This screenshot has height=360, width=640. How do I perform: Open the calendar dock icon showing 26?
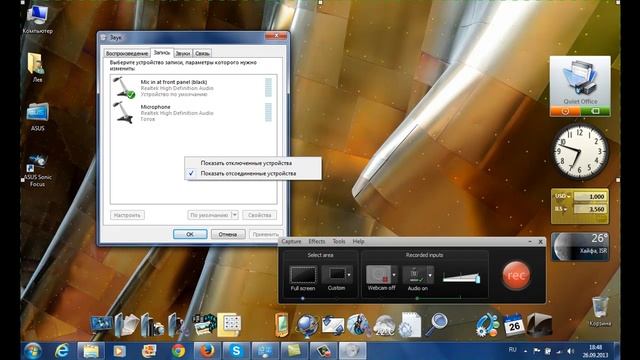(x=513, y=325)
